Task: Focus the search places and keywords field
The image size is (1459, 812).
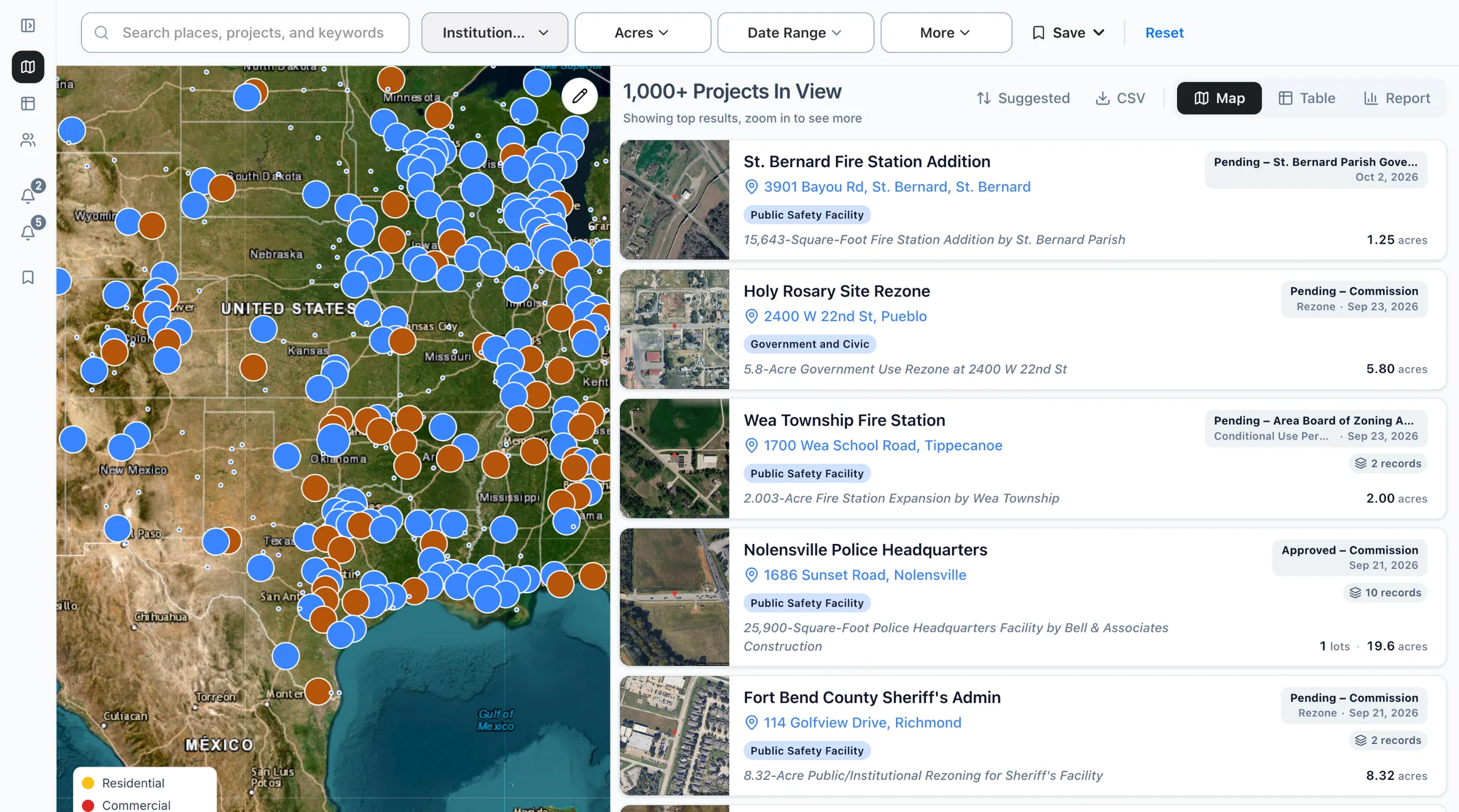Action: (x=245, y=33)
